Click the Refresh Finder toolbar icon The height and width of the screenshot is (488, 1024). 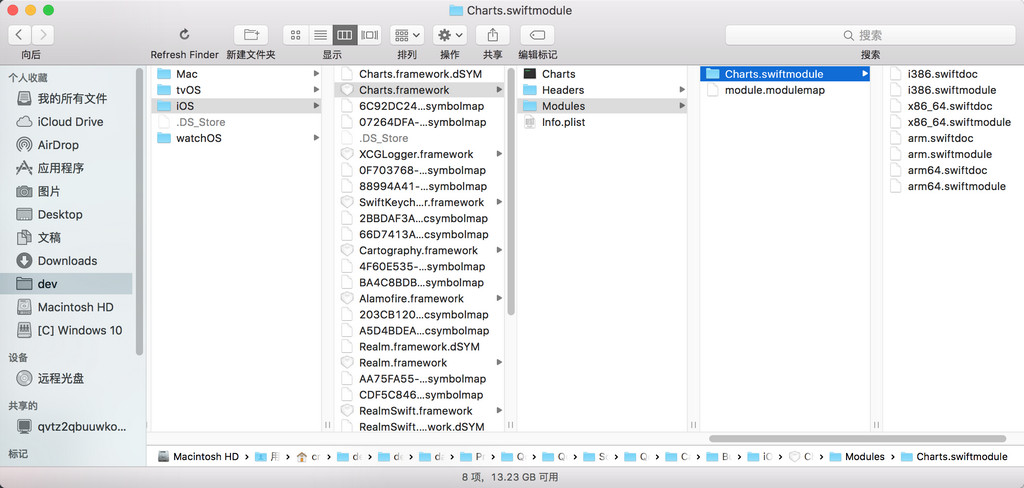[184, 35]
